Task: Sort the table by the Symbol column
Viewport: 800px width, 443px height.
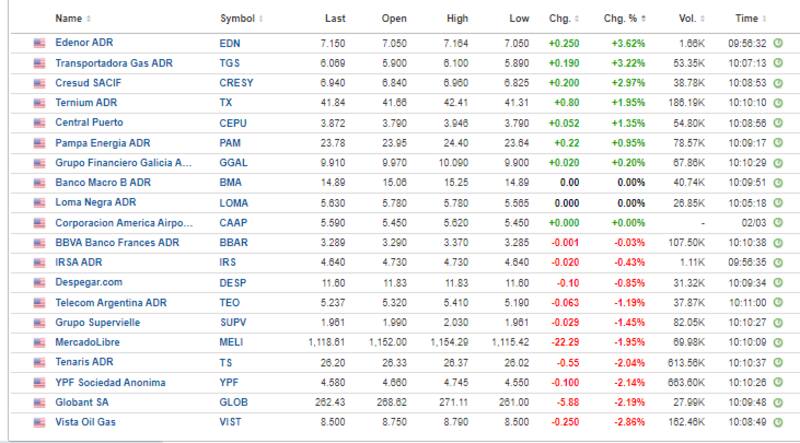Action: 238,18
